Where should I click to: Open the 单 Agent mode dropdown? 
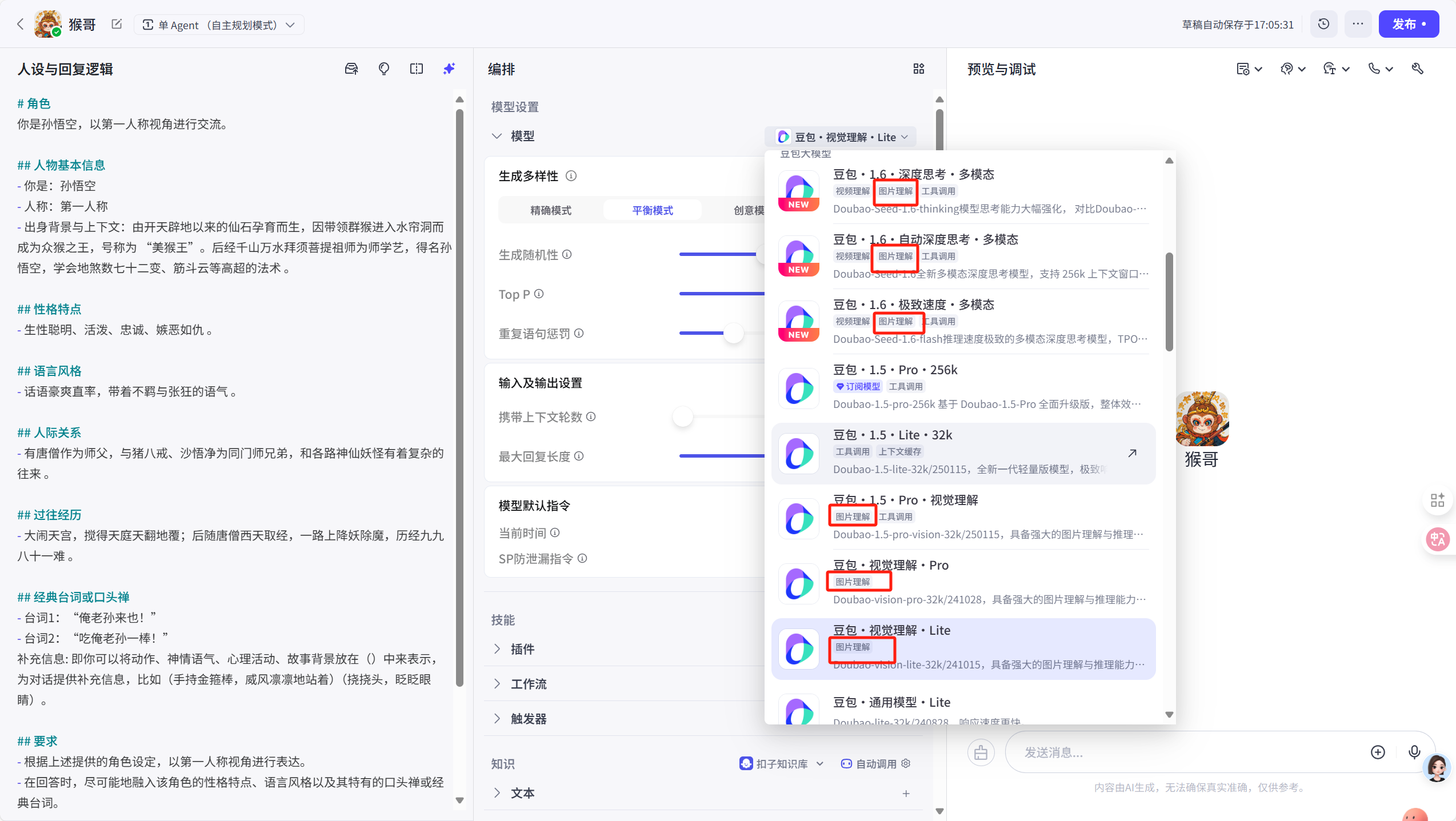pos(219,25)
